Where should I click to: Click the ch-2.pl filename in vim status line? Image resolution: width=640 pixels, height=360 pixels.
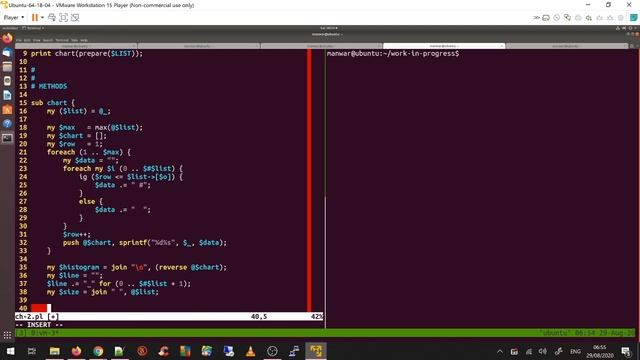point(29,316)
